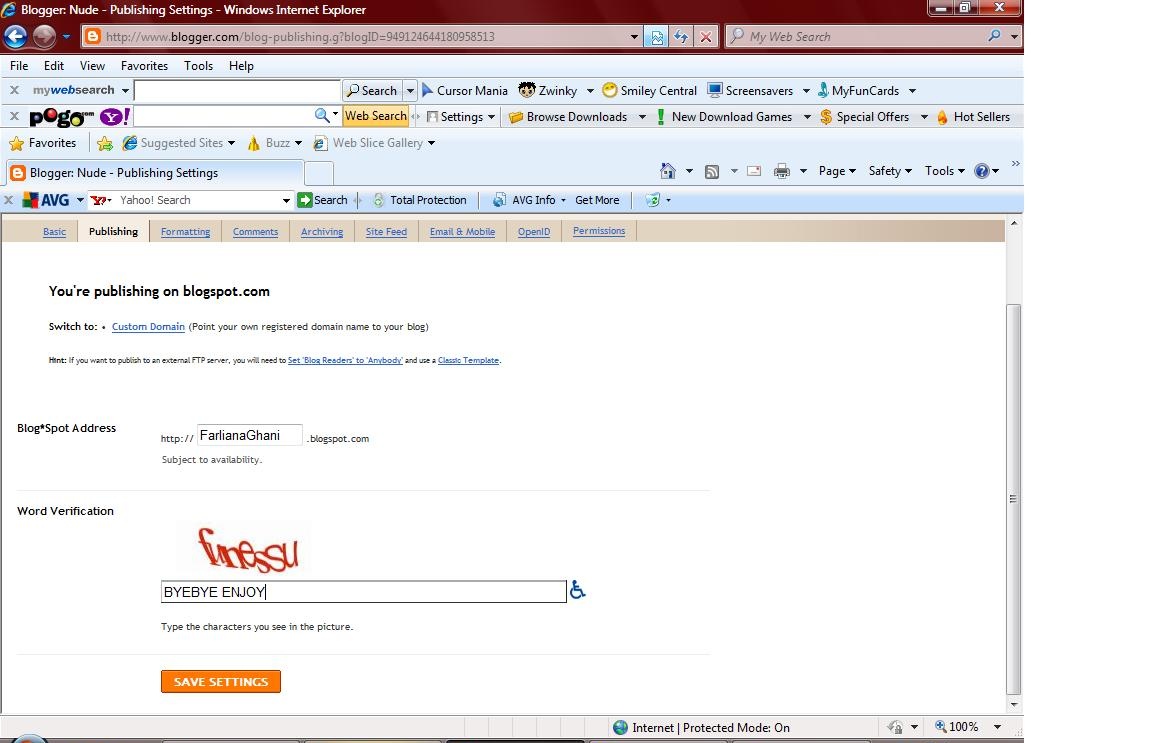
Task: Refresh the page using the refresh icon
Action: (680, 37)
